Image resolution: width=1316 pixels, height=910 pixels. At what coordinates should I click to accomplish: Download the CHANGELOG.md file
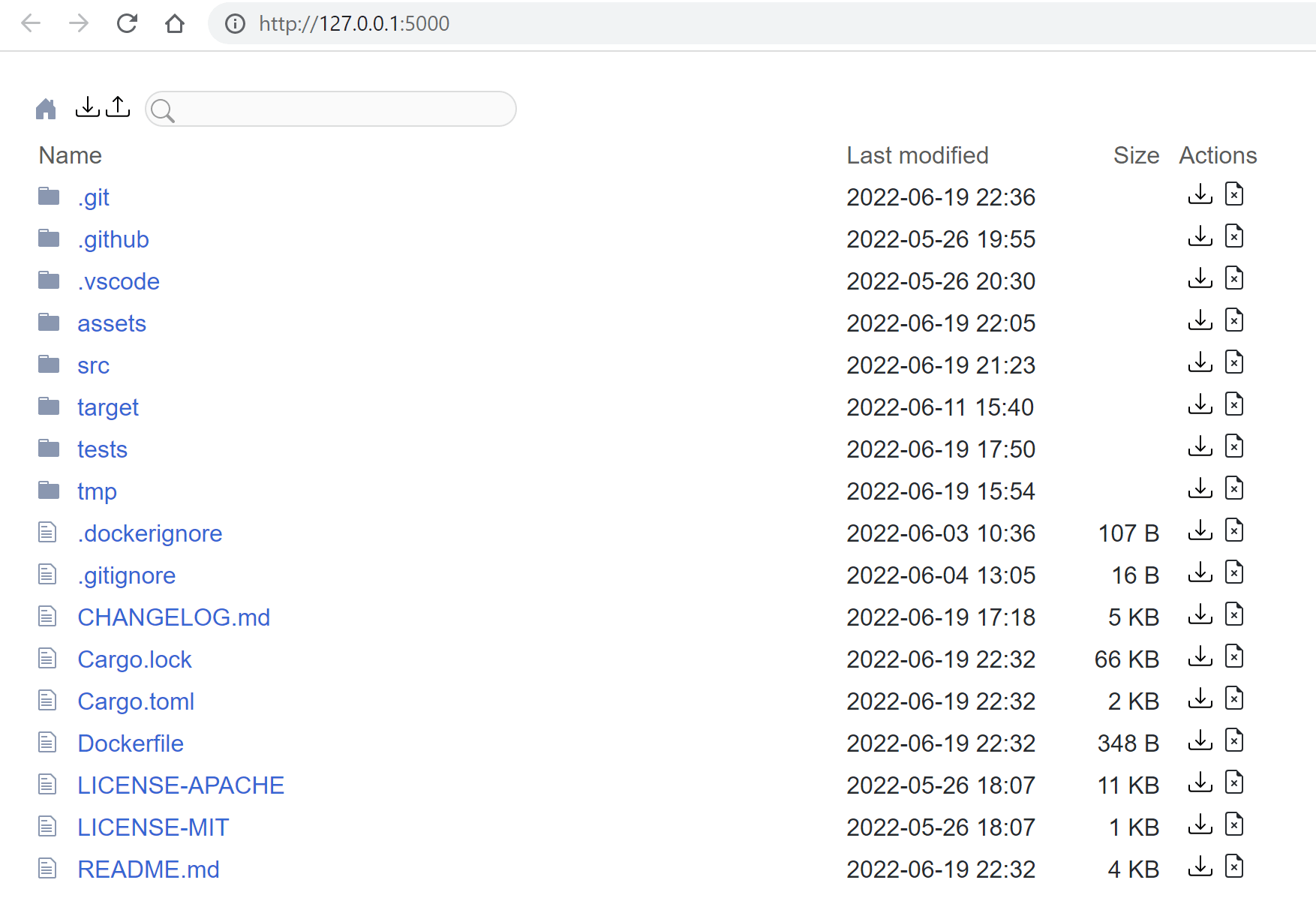point(1200,614)
